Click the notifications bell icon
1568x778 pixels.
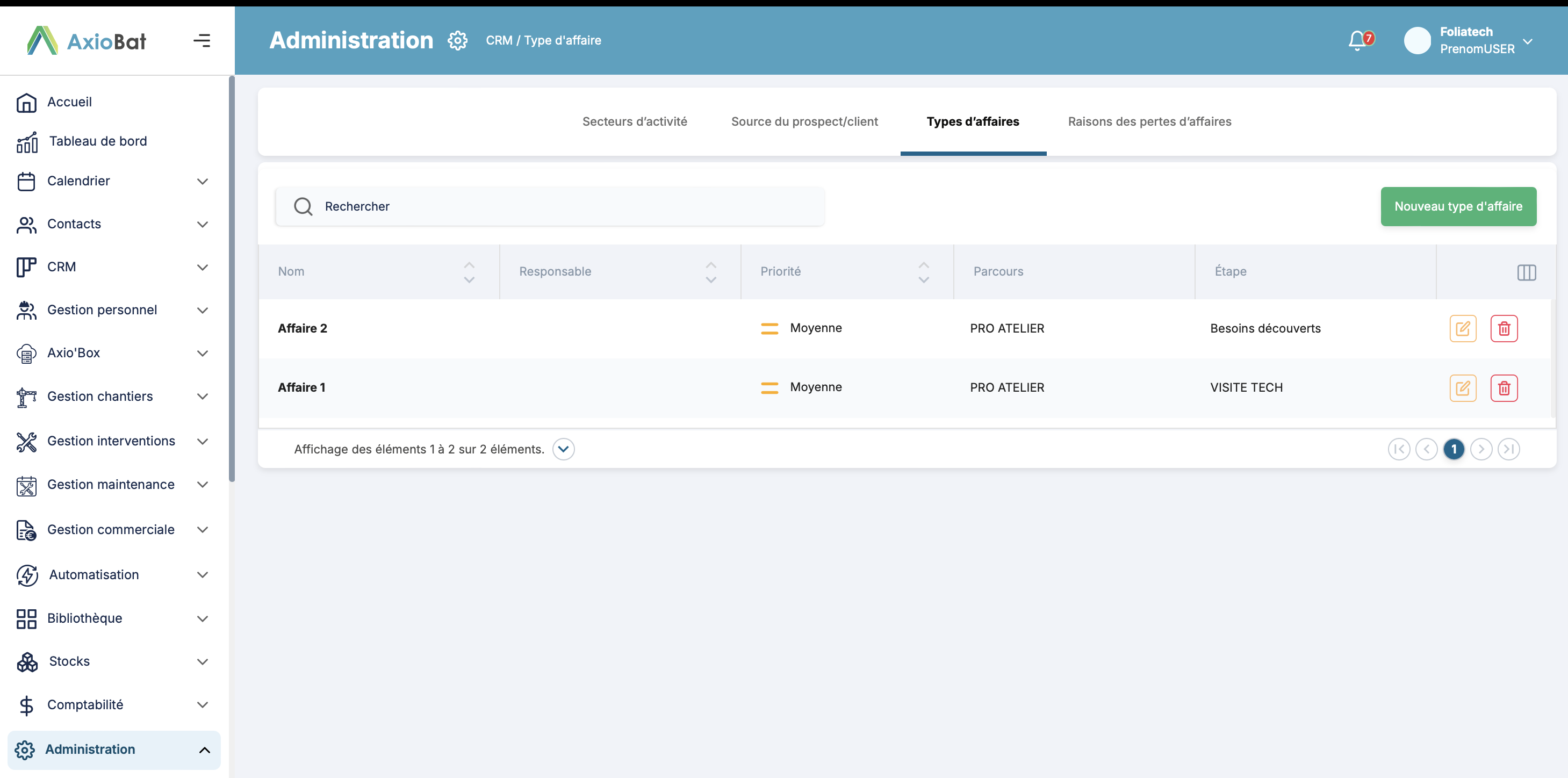(x=1357, y=41)
